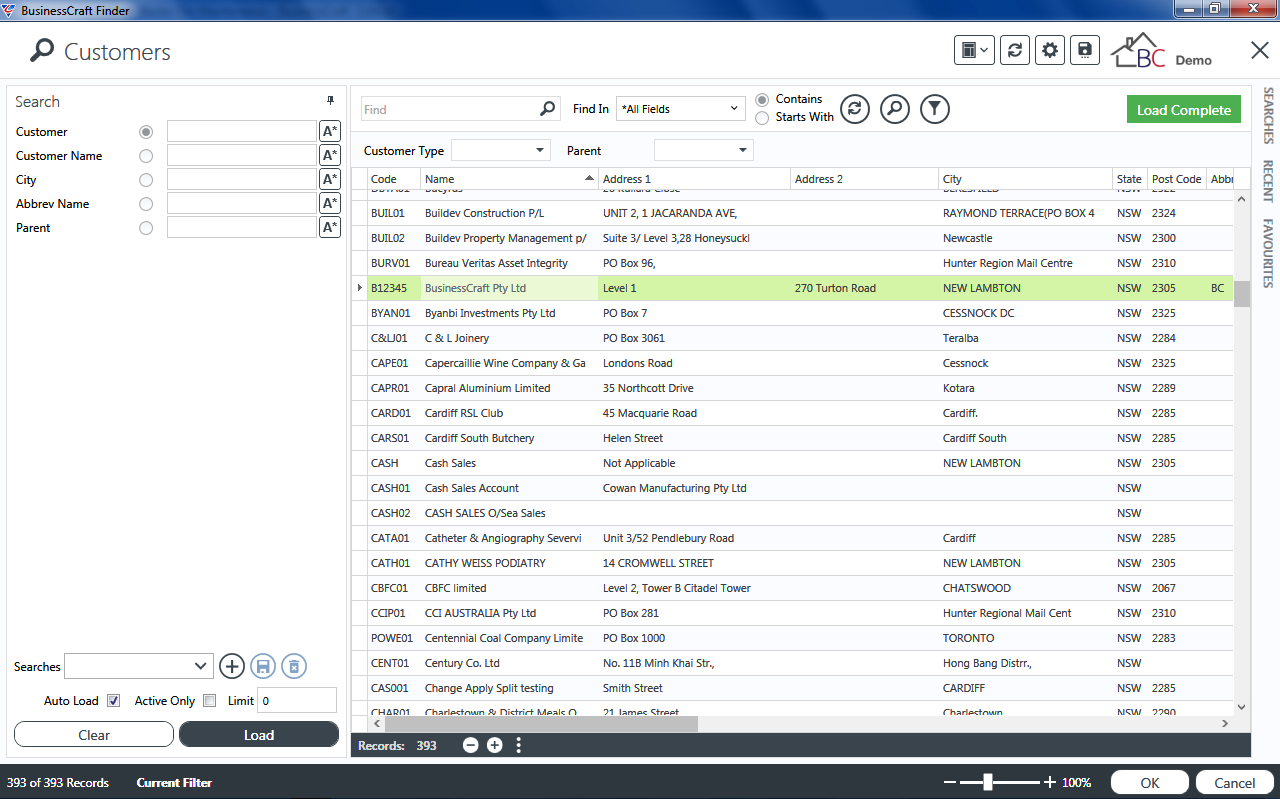The width and height of the screenshot is (1280, 799).
Task: Open the Find In *All Fields dropdown
Action: click(x=681, y=109)
